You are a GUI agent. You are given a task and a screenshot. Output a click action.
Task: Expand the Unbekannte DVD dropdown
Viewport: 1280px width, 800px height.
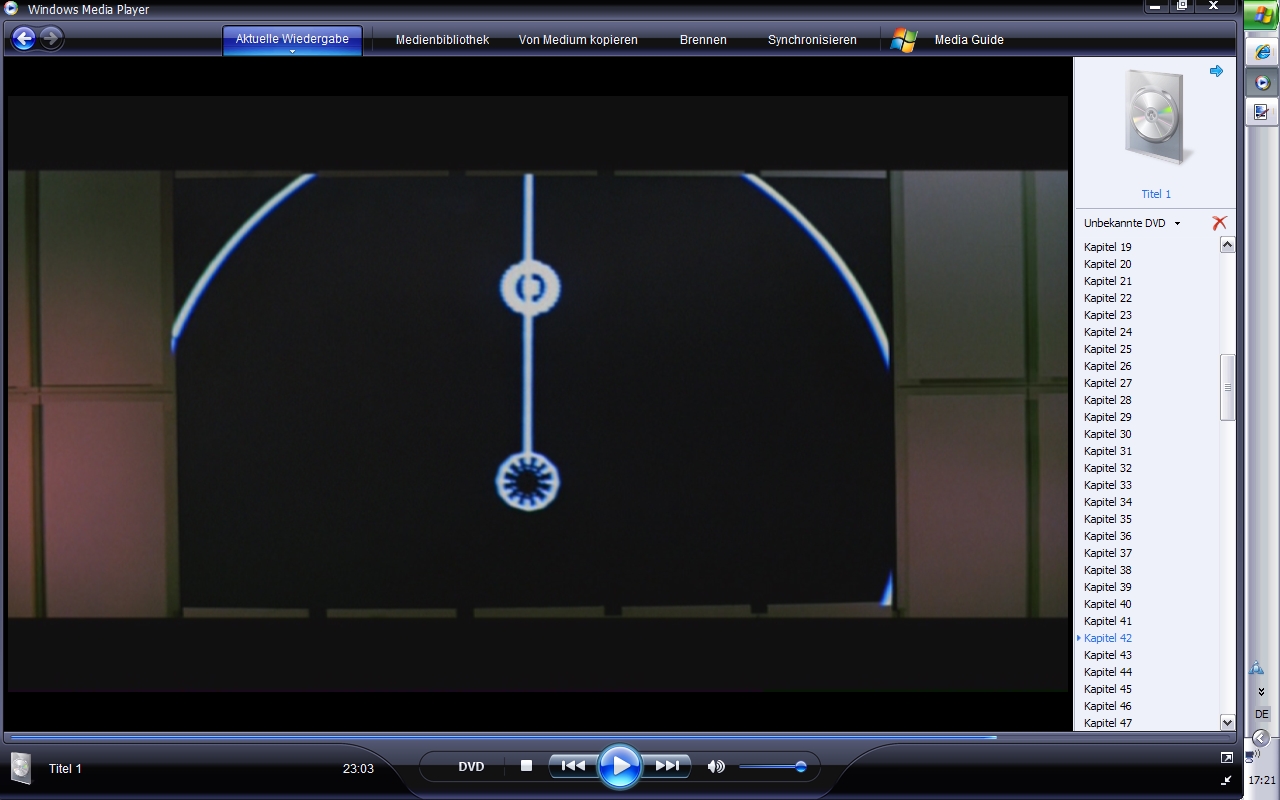point(1177,224)
